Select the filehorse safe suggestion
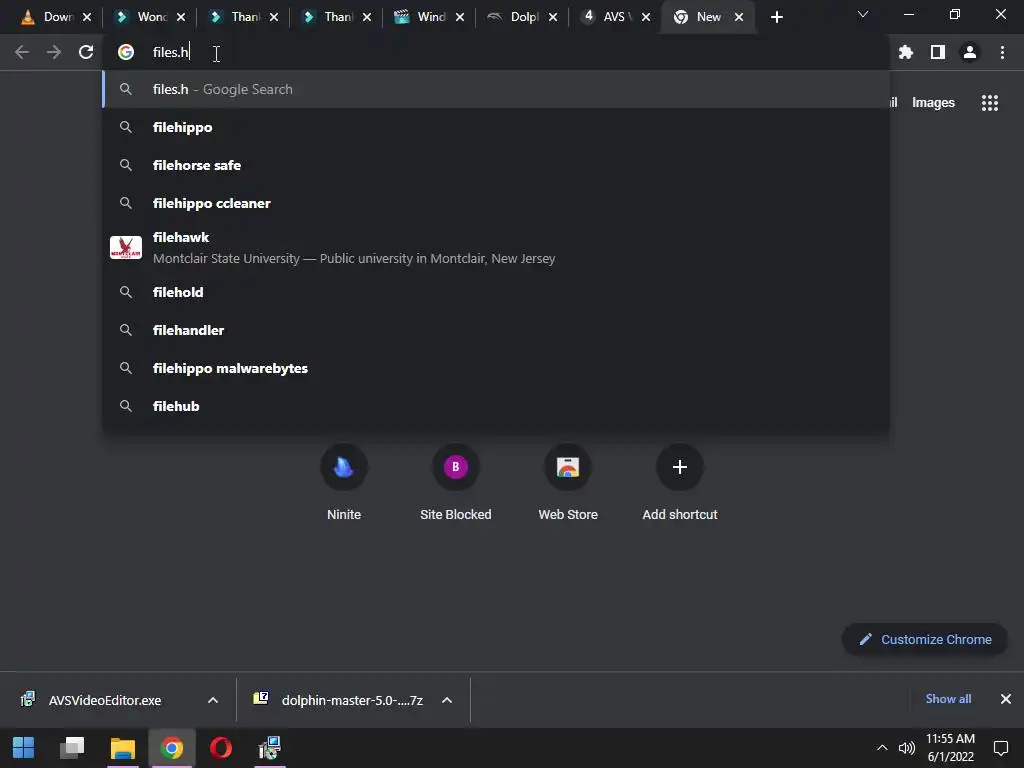Screen dimensions: 1024x768 click(496, 165)
